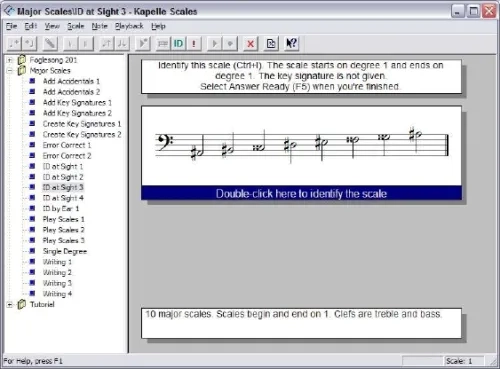Select the Play Scales 2 lesson

pos(64,230)
